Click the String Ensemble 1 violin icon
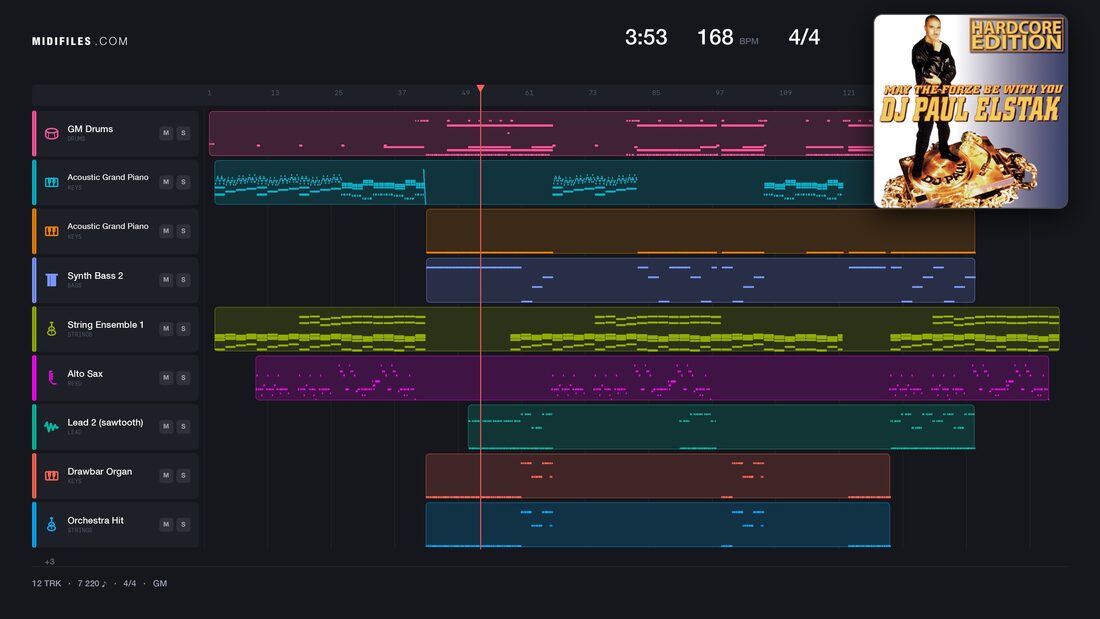Screen dimensions: 1100x619 click(51, 329)
